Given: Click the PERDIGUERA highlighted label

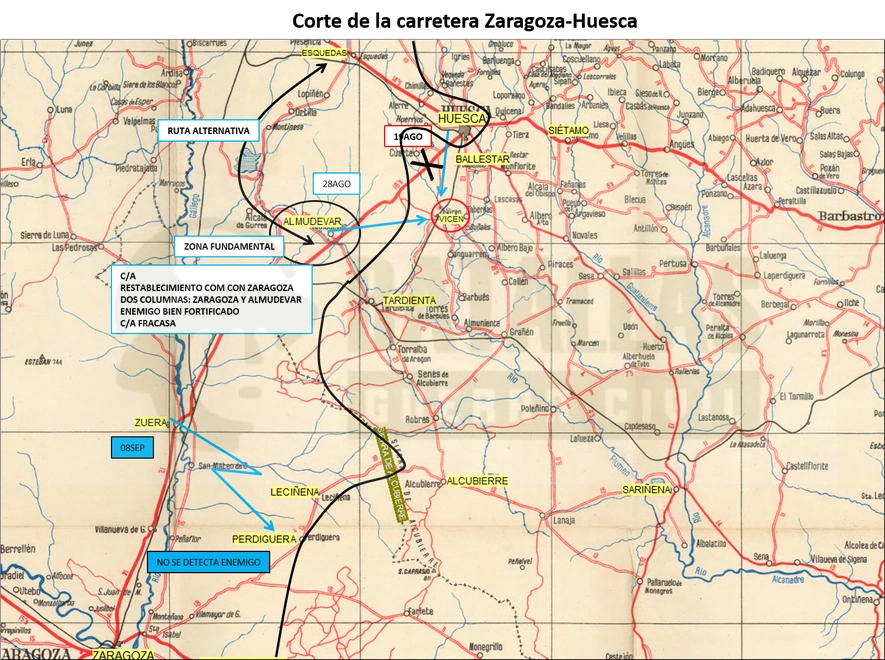Looking at the screenshot, I should coord(264,539).
